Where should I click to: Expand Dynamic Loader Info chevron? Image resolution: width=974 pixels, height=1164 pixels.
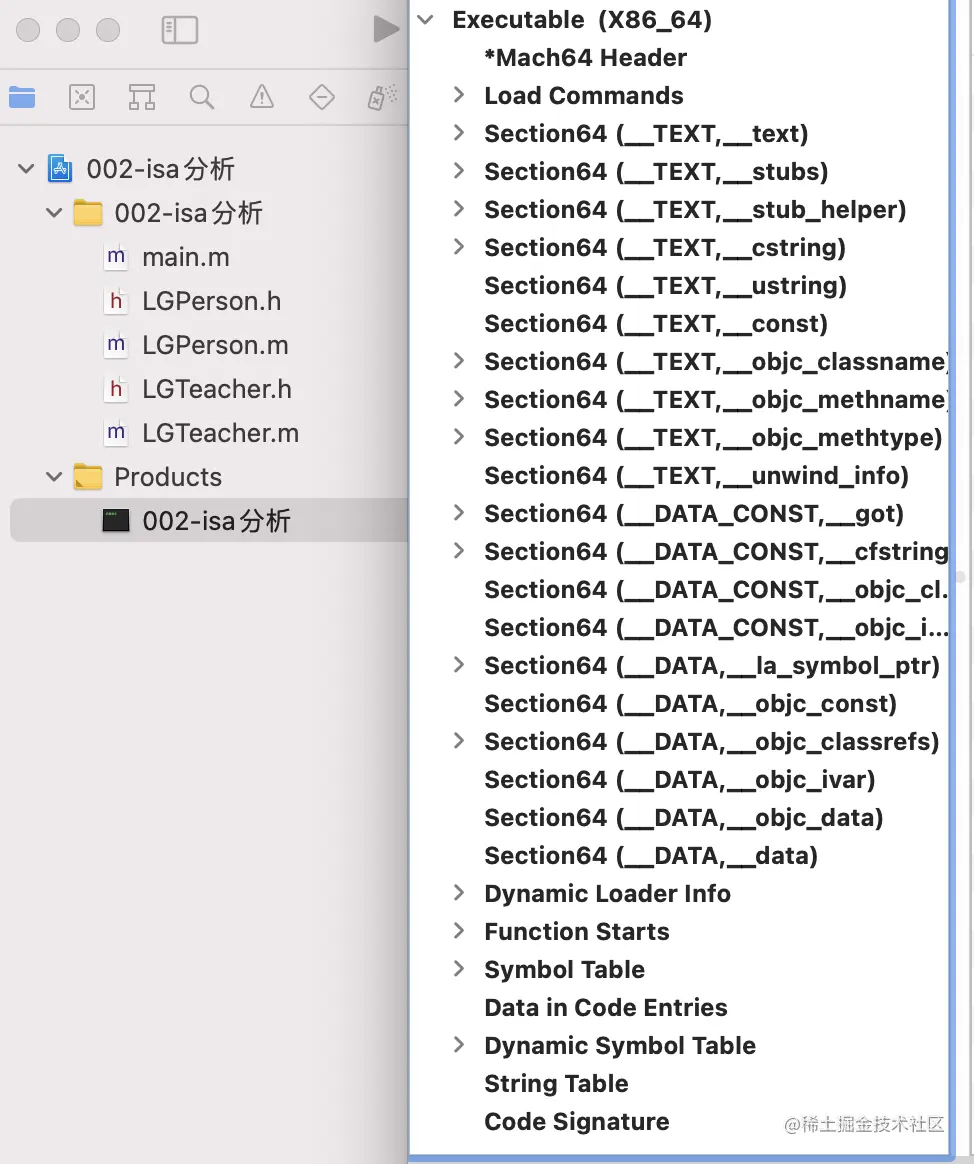click(459, 893)
